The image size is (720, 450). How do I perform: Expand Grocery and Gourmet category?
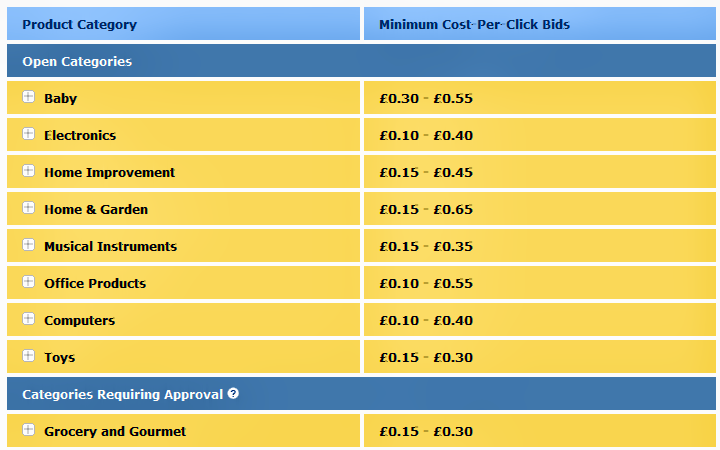click(x=28, y=431)
